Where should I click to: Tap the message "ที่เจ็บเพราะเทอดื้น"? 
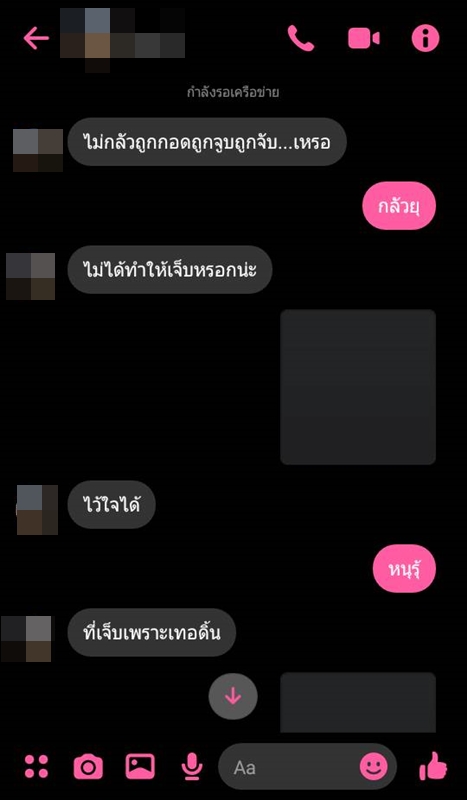[x=152, y=633]
